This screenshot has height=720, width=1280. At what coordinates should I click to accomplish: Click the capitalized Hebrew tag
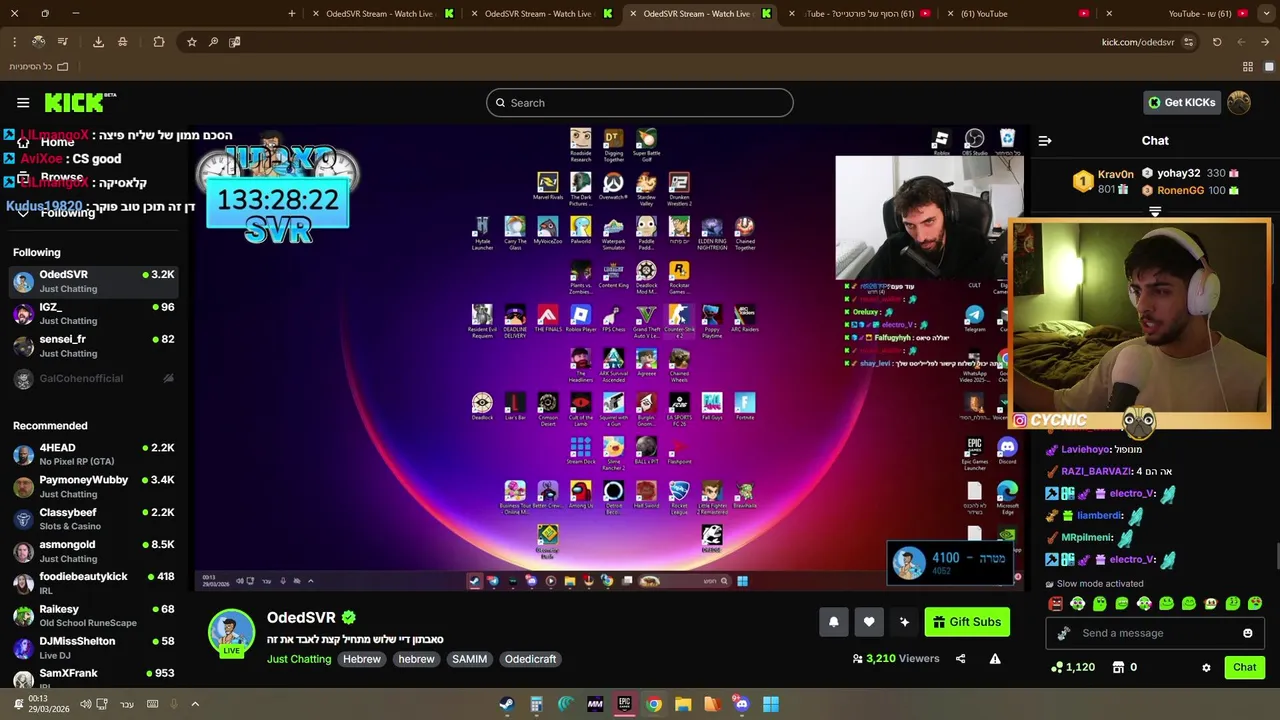coord(362,659)
